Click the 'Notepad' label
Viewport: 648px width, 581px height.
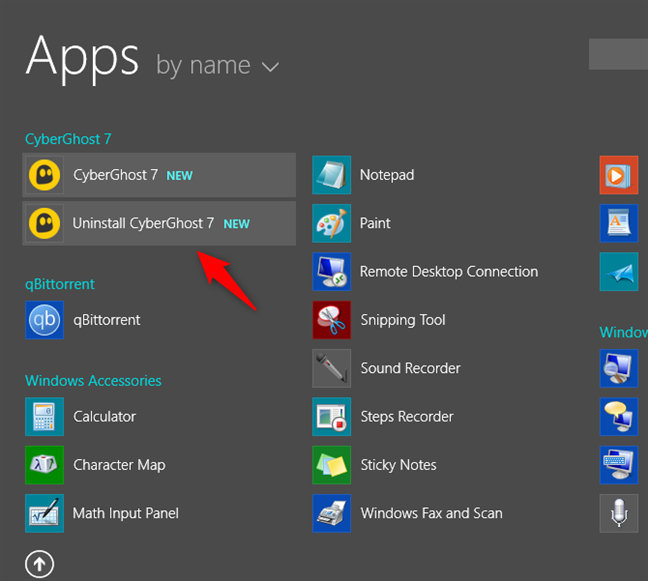pyautogui.click(x=387, y=175)
